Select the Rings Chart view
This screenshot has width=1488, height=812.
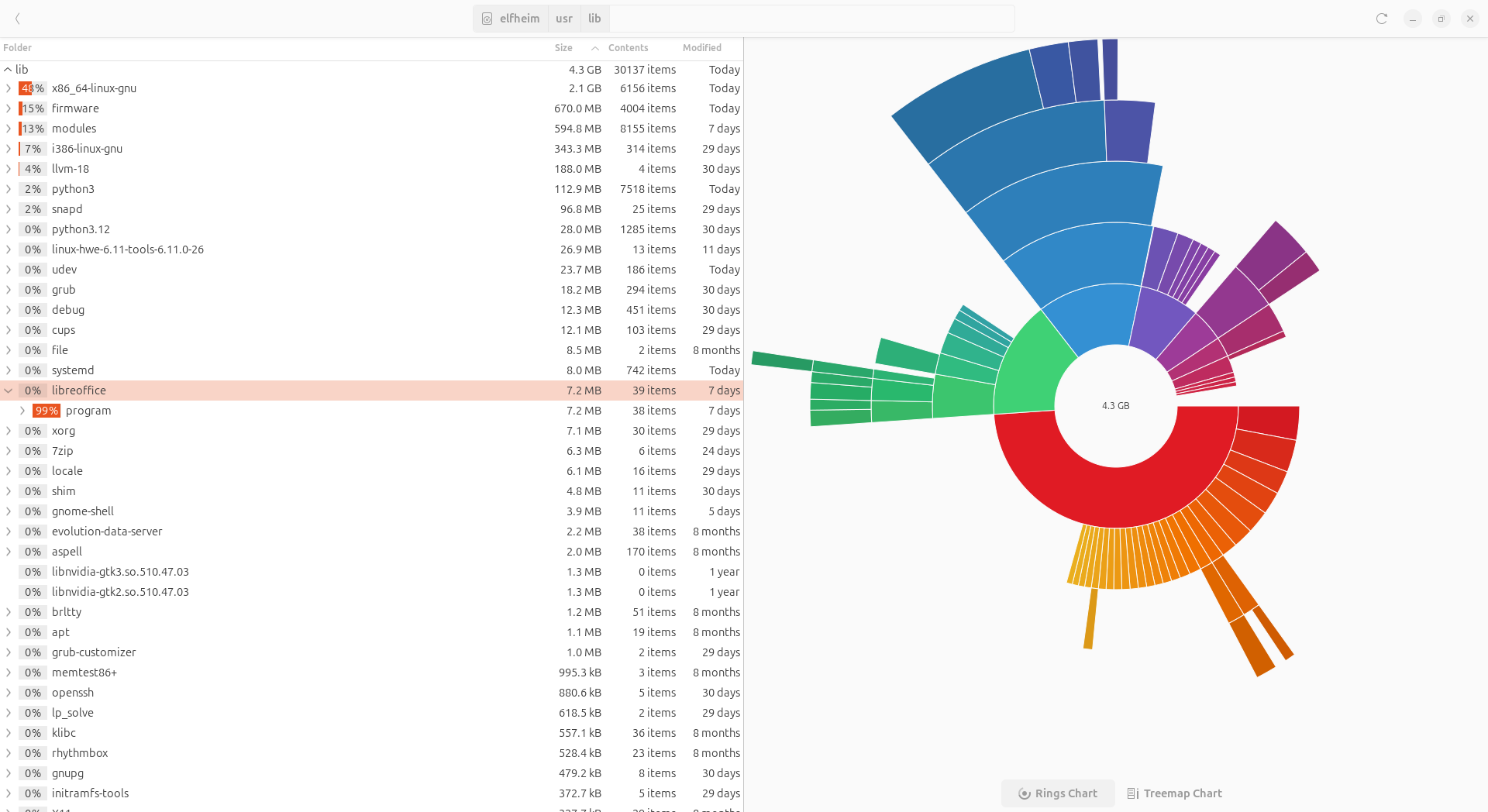(1058, 793)
